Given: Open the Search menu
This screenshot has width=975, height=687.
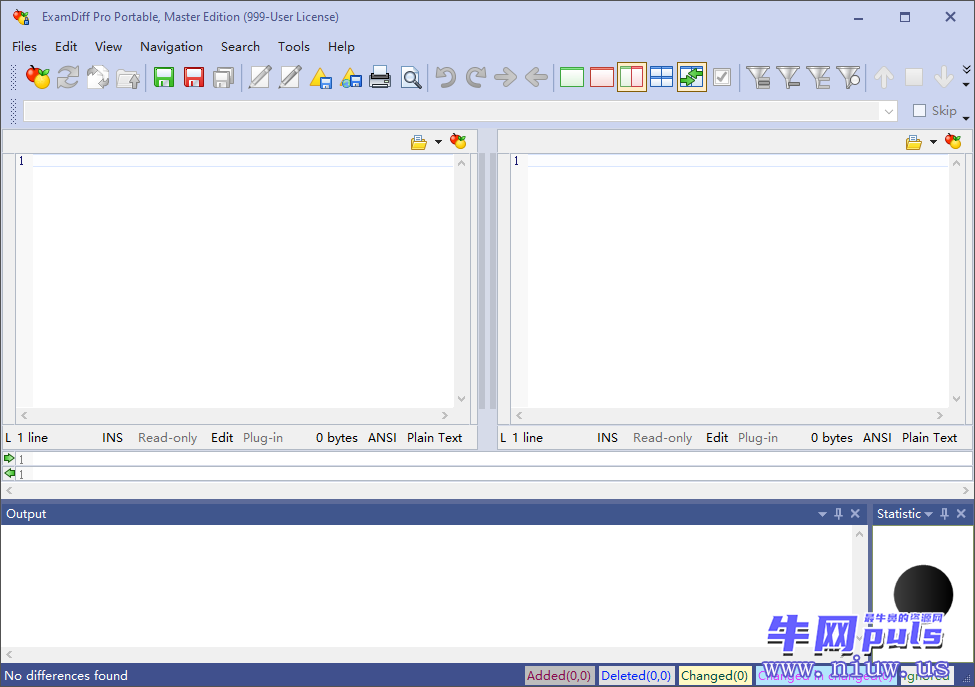Looking at the screenshot, I should click(x=240, y=47).
